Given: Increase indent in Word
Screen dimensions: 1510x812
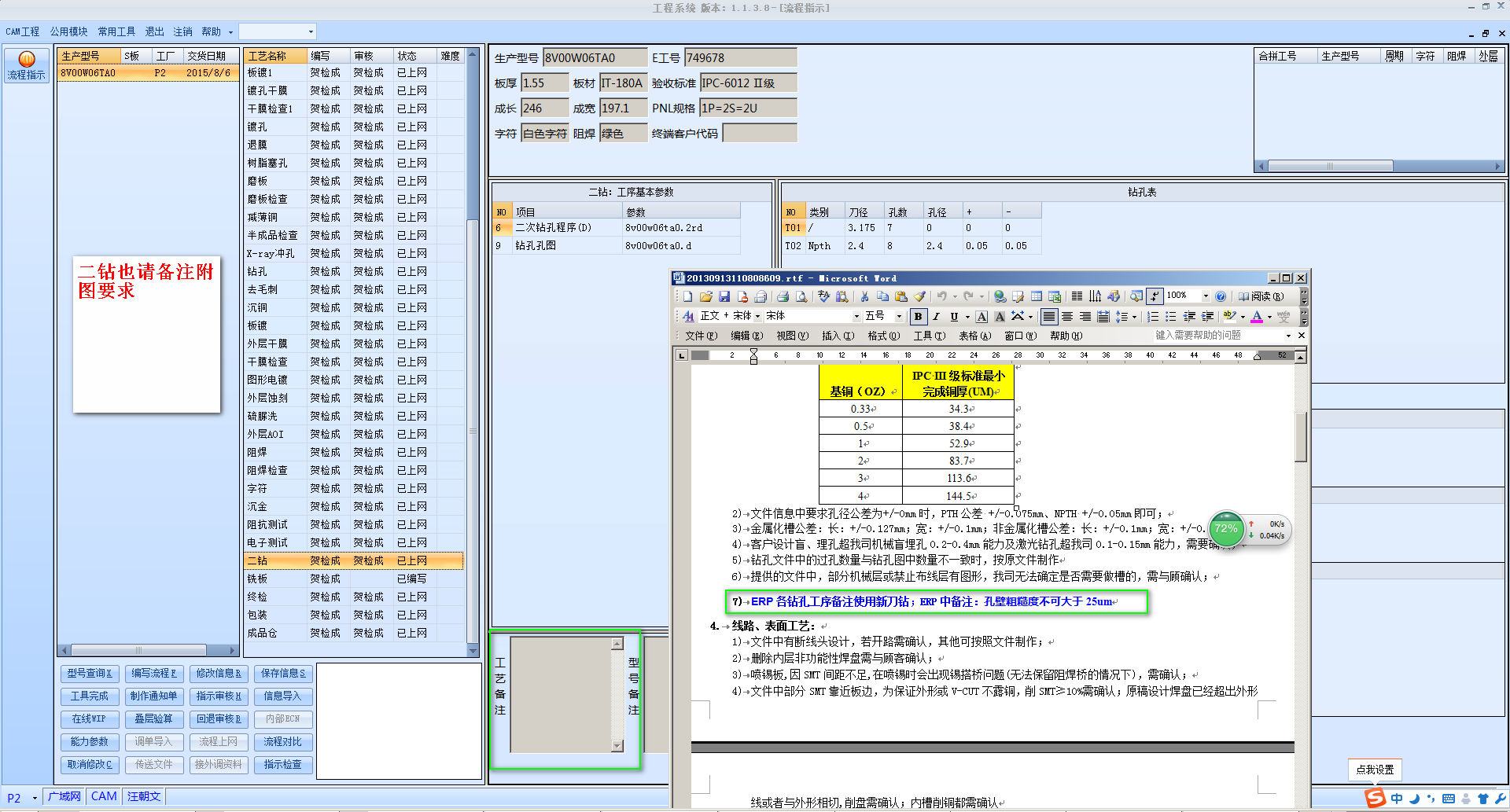Looking at the screenshot, I should [x=1207, y=316].
